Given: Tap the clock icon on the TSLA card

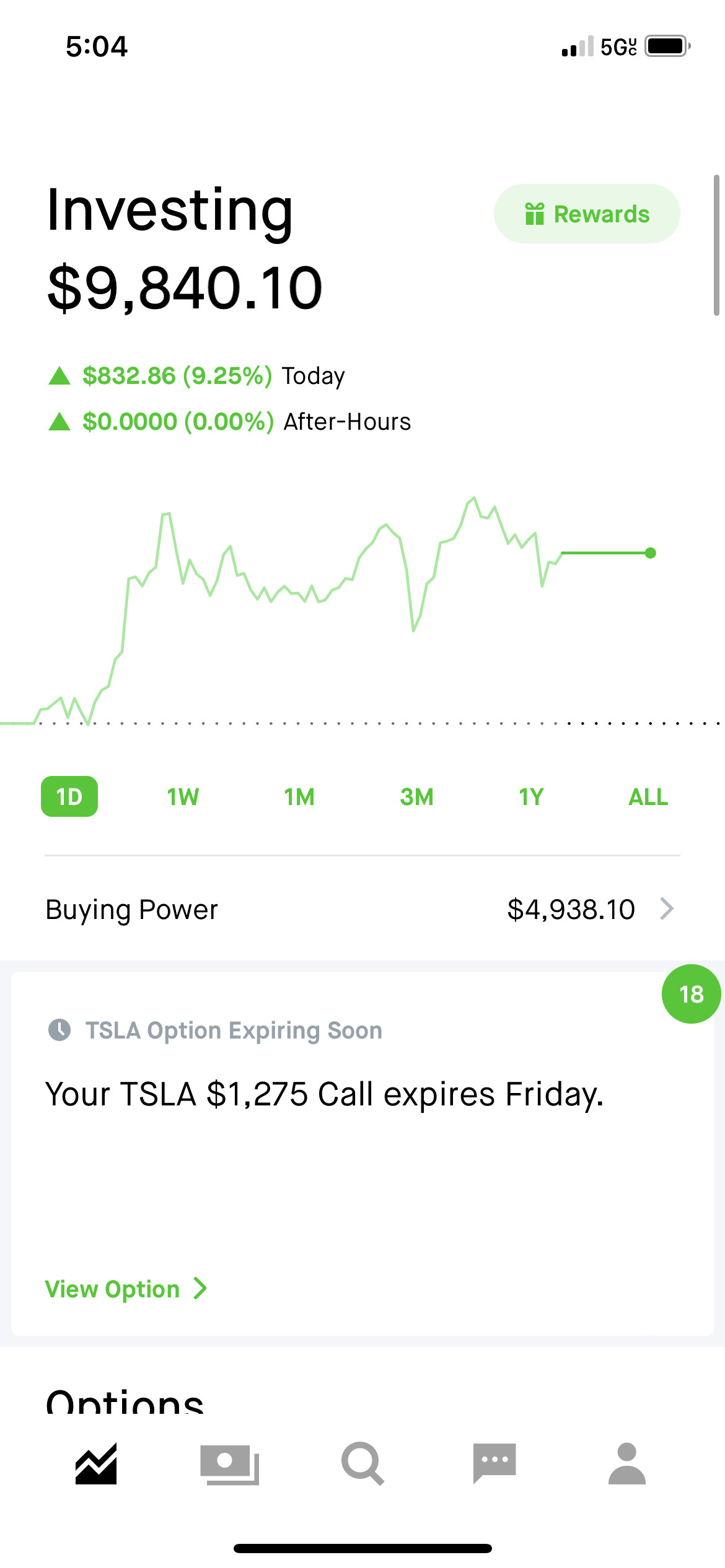Looking at the screenshot, I should pyautogui.click(x=59, y=1030).
